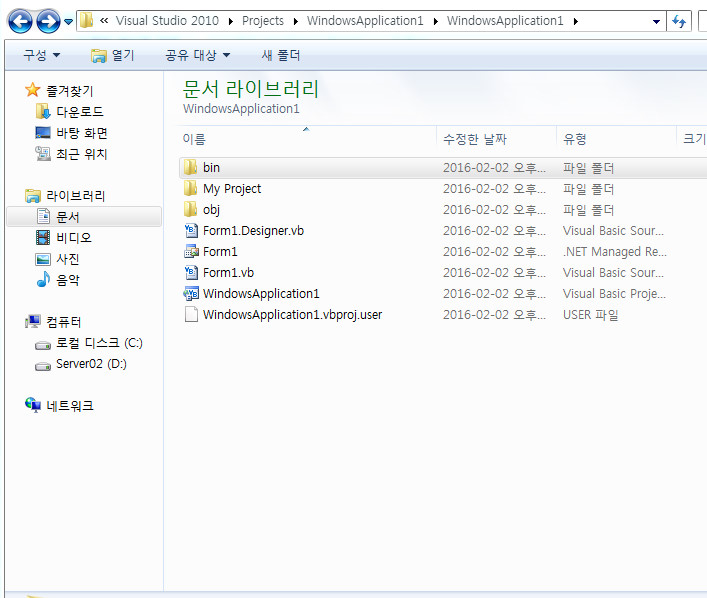Click the Back navigation arrow
707x598 pixels.
pos(20,21)
